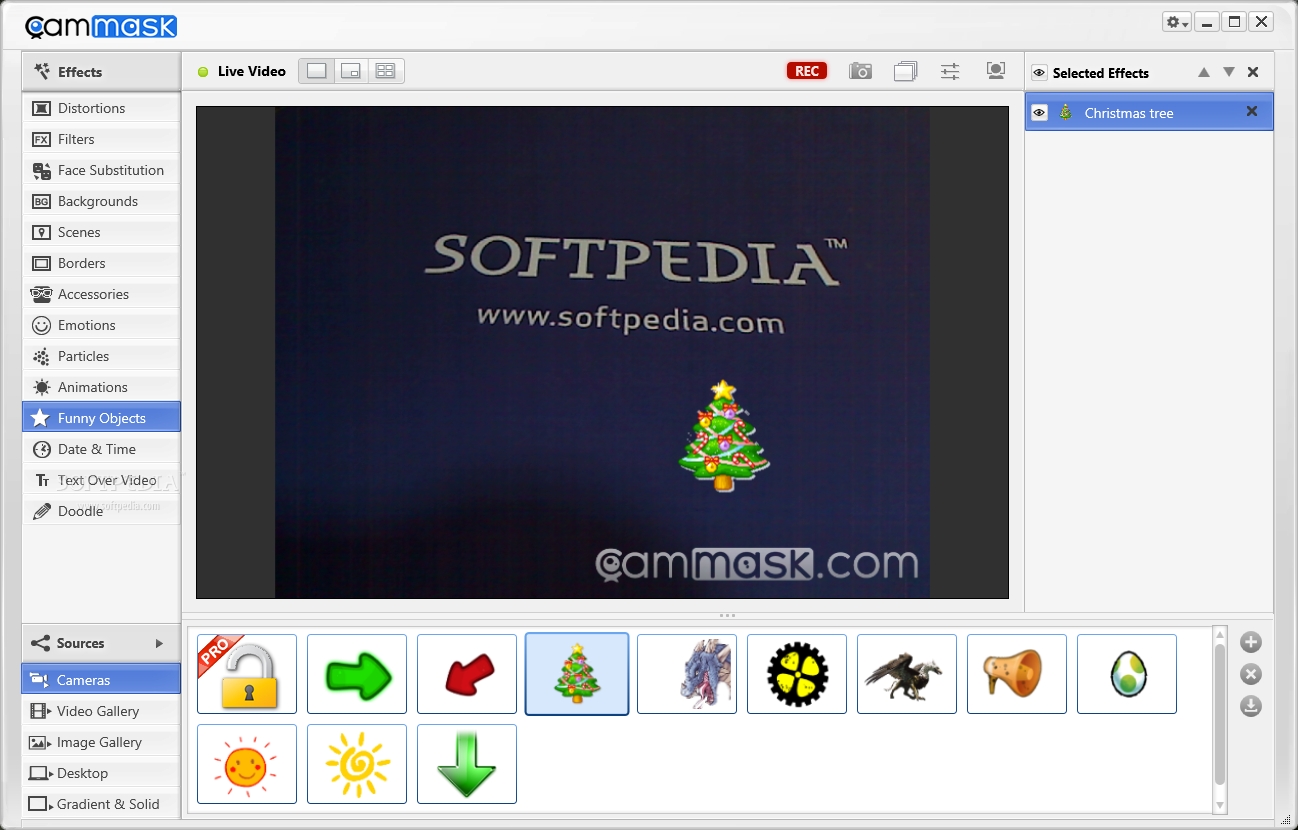Click the Effects panel header
This screenshot has height=830, width=1298.
tap(101, 72)
